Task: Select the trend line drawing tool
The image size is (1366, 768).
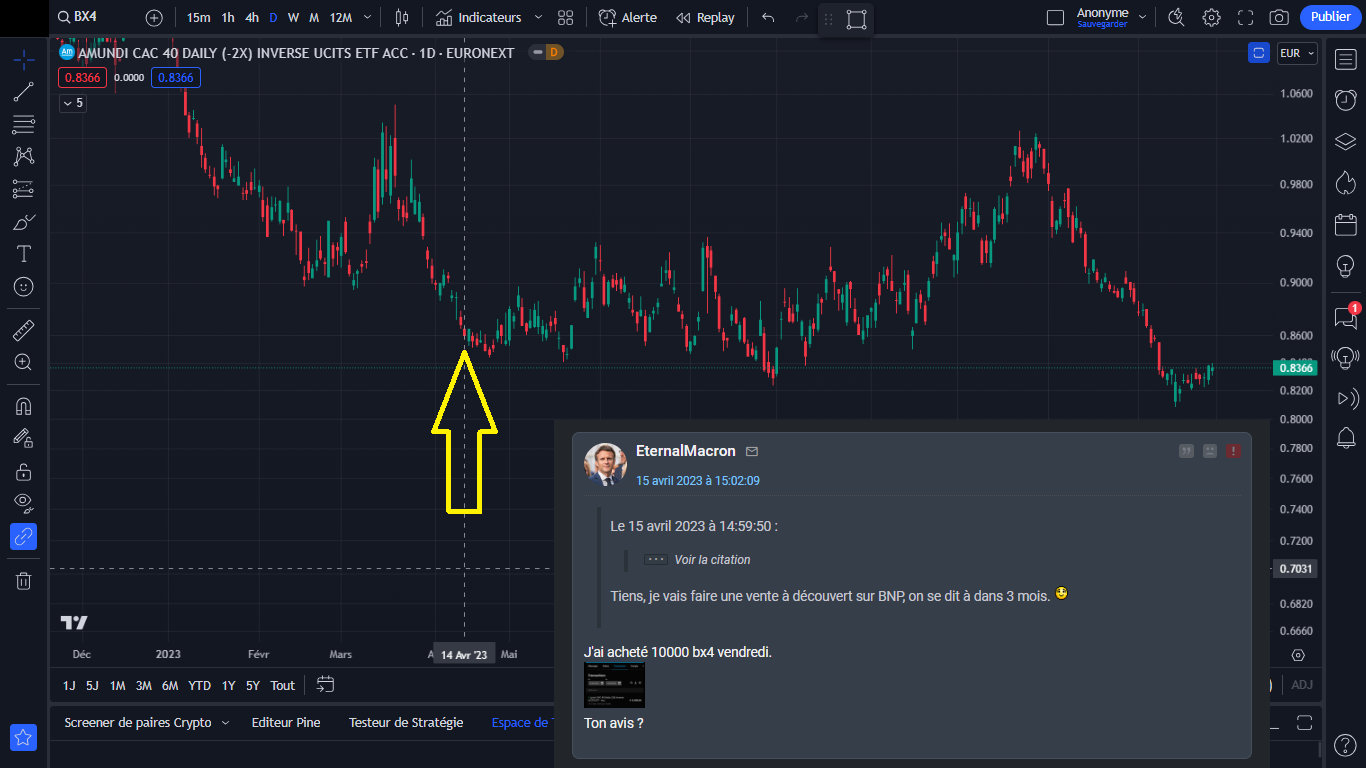Action: (x=24, y=92)
